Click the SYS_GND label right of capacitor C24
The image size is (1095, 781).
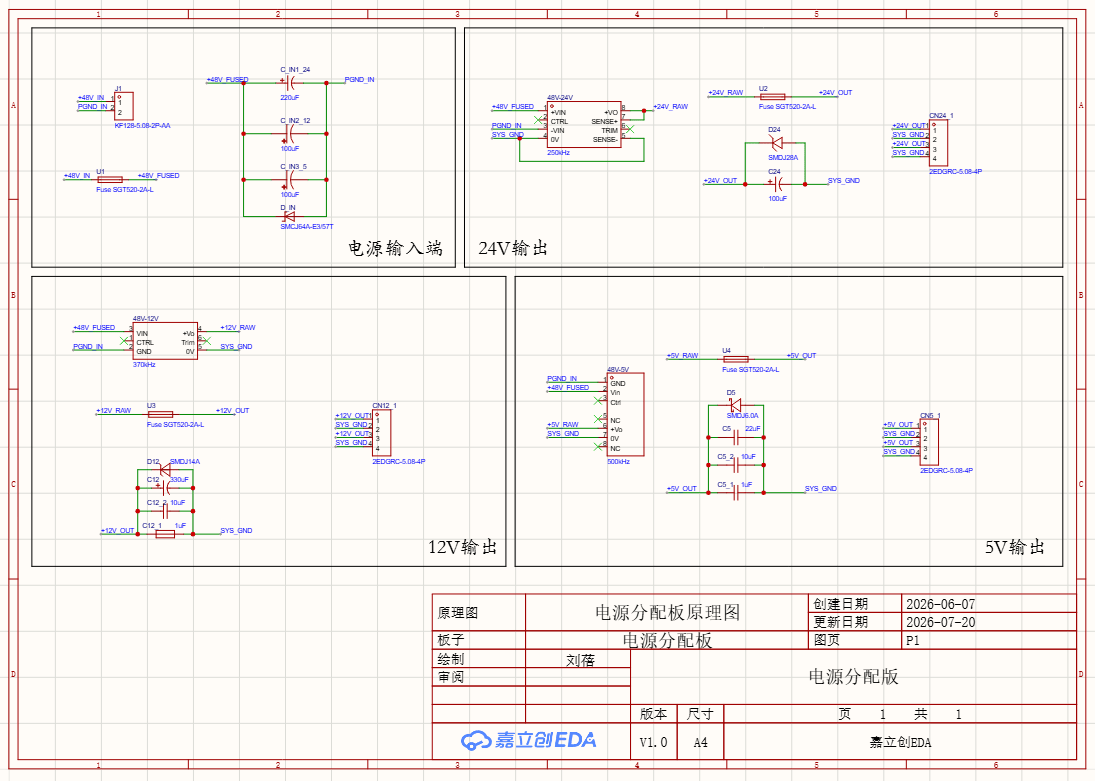844,180
